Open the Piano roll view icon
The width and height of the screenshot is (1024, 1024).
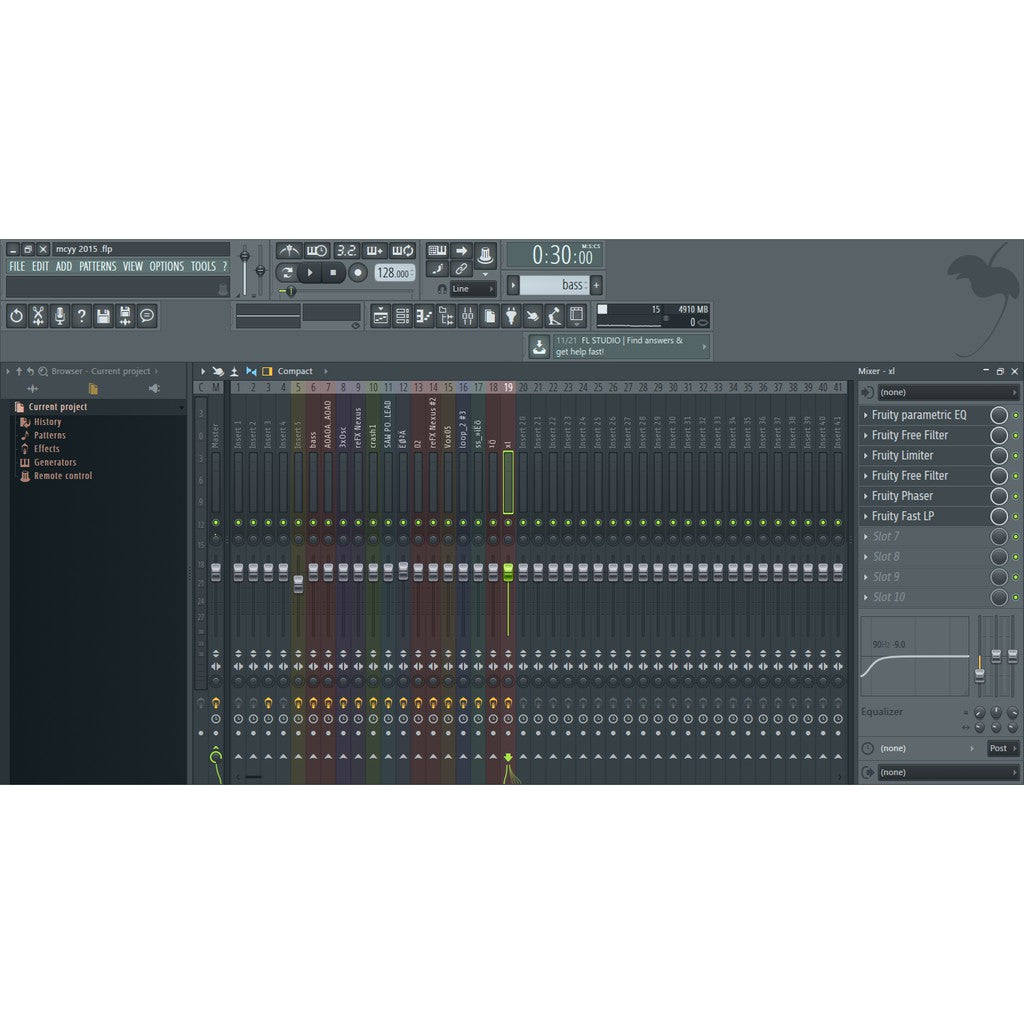(x=425, y=317)
